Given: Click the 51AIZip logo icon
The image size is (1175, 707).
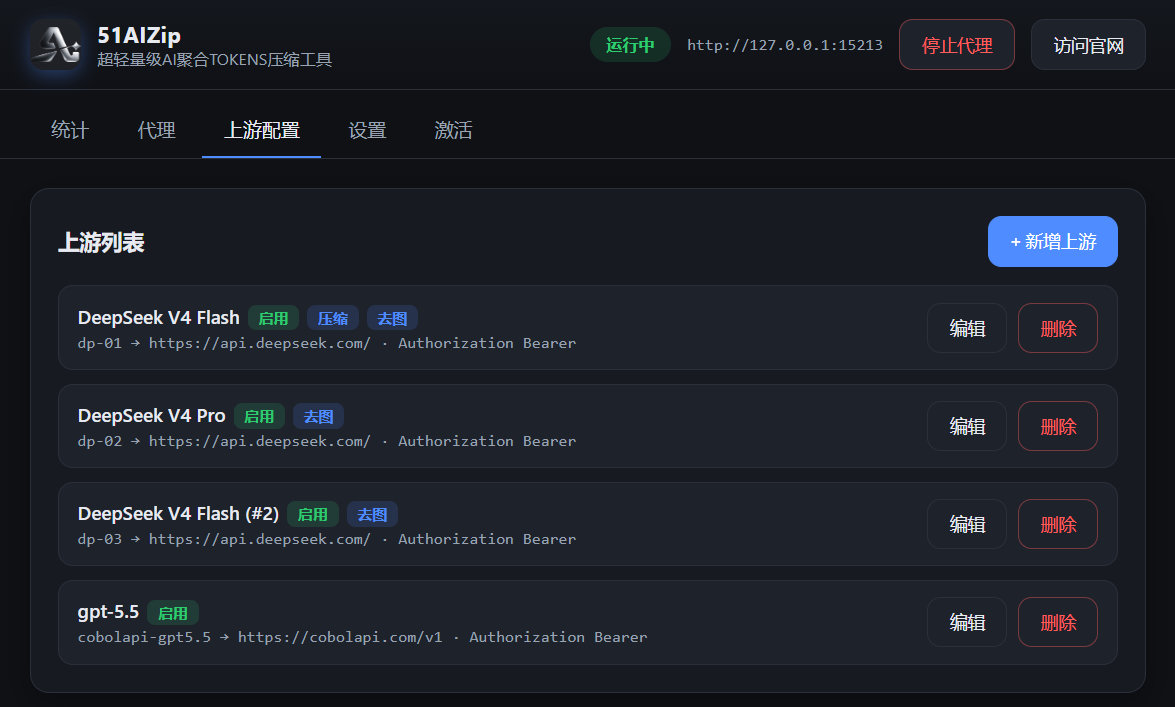Looking at the screenshot, I should coord(56,45).
